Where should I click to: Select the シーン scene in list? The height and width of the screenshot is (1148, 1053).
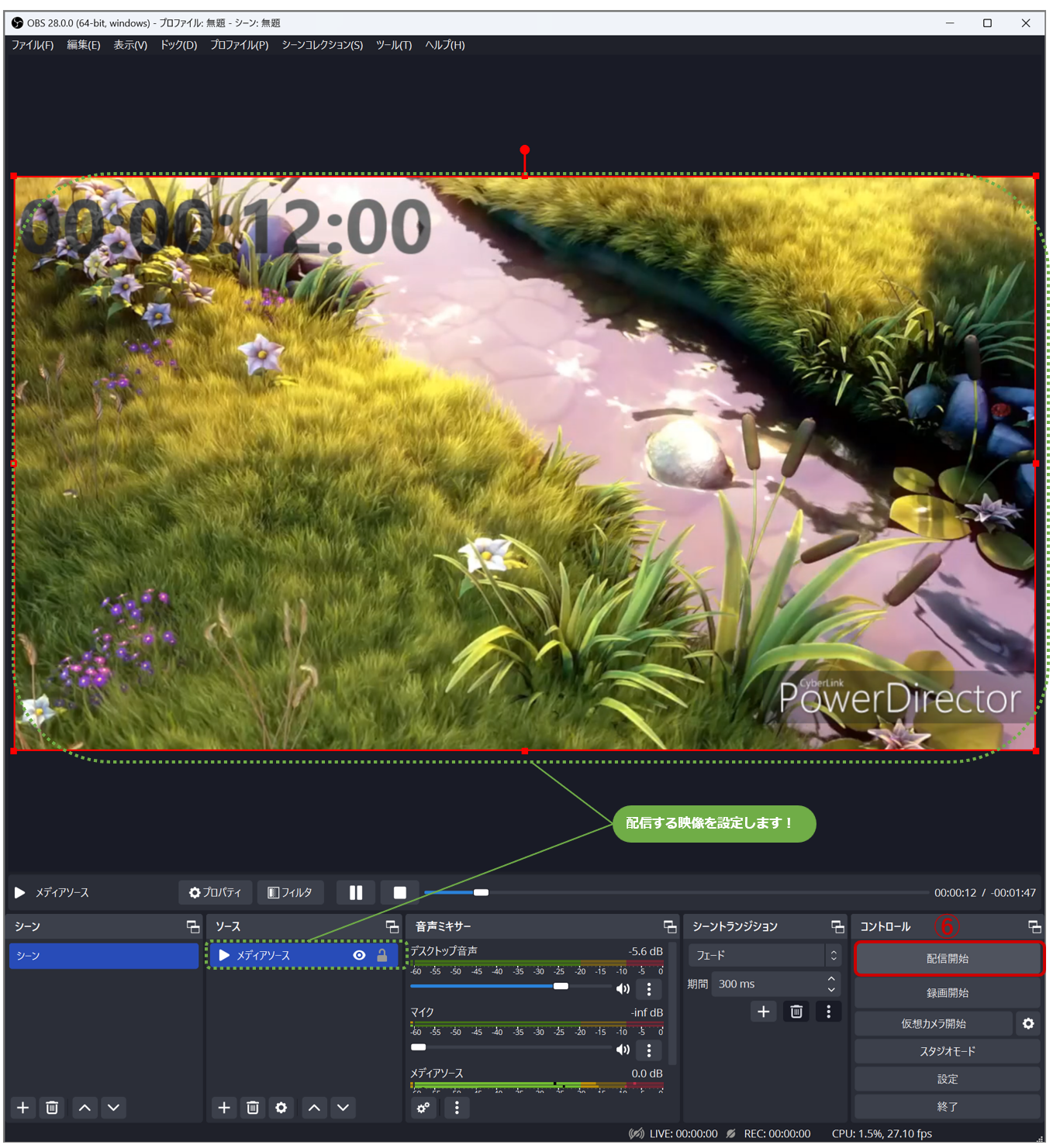[x=104, y=955]
